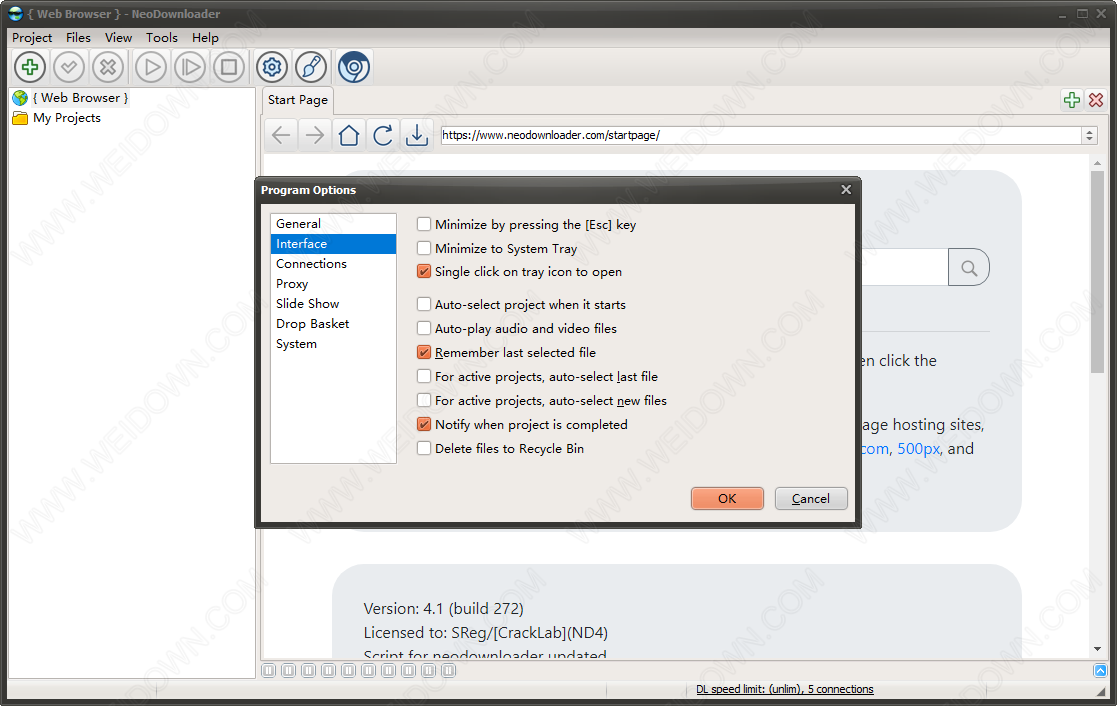Click the Start play toolbar icon
Image resolution: width=1117 pixels, height=706 pixels.
(x=151, y=68)
